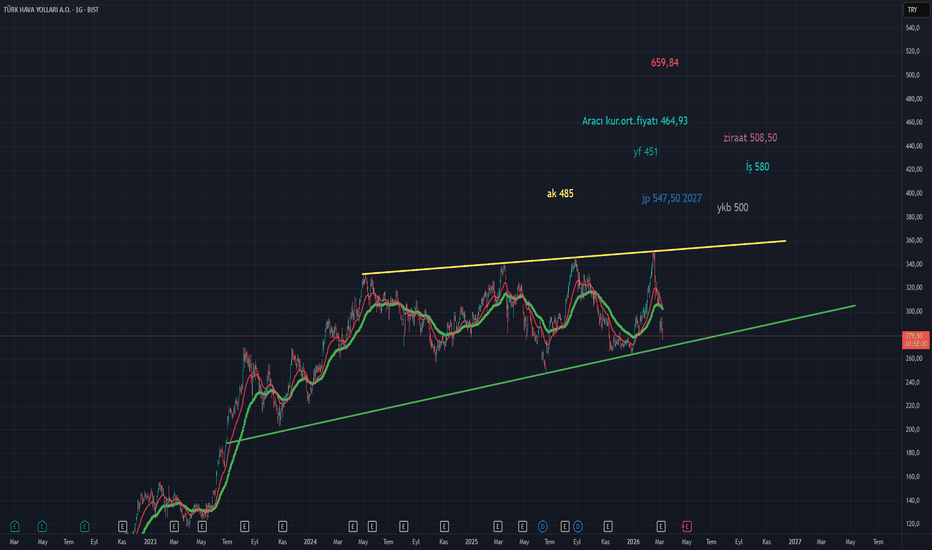Open green E earnings marker above May 2022

42,526
